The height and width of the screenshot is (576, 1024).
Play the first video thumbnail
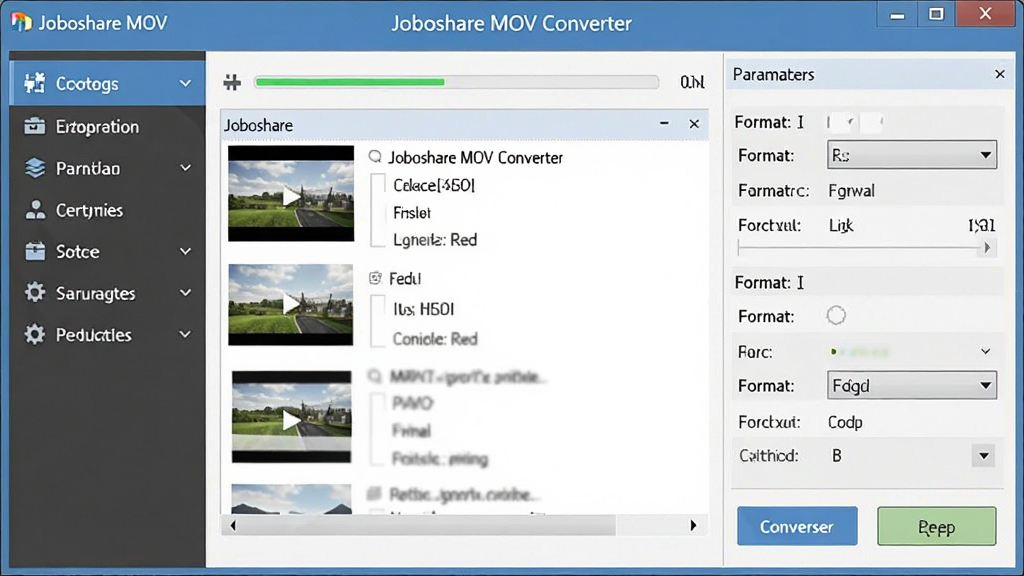coord(291,196)
